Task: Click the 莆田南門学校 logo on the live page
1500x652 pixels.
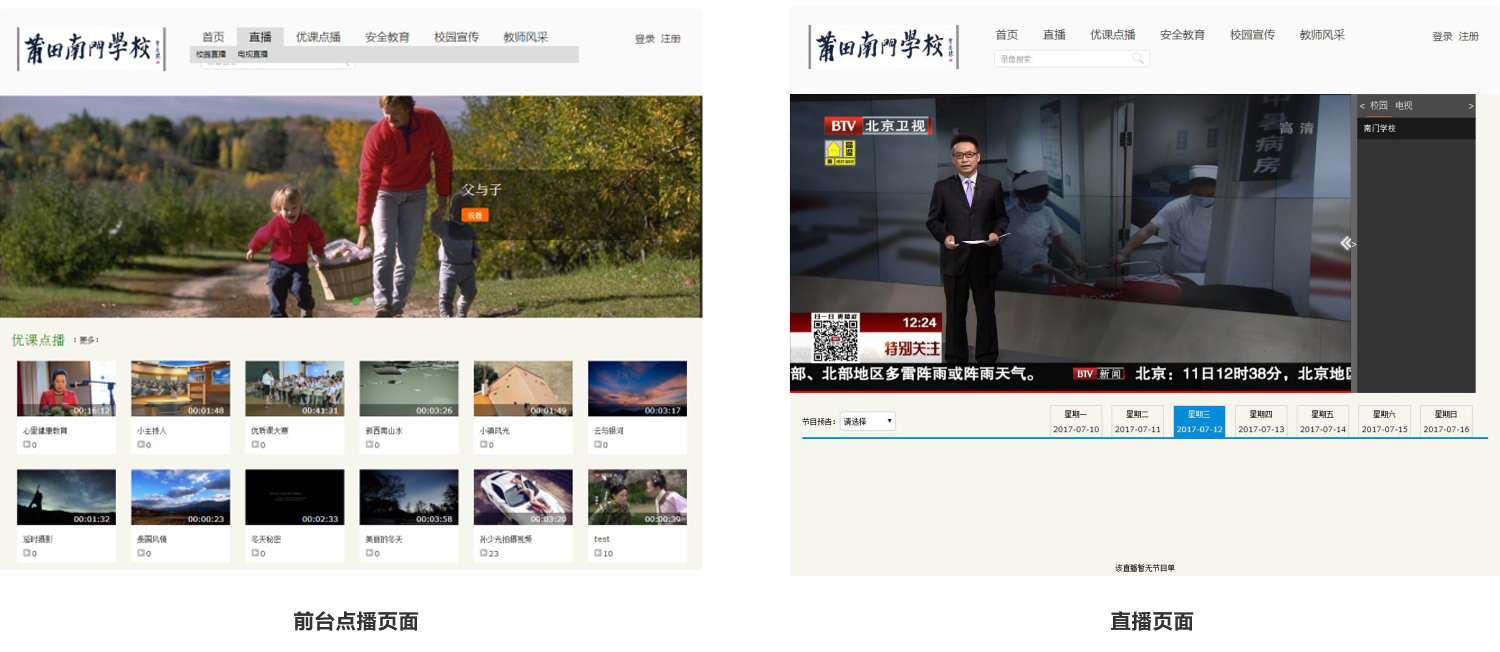Action: pyautogui.click(x=882, y=47)
